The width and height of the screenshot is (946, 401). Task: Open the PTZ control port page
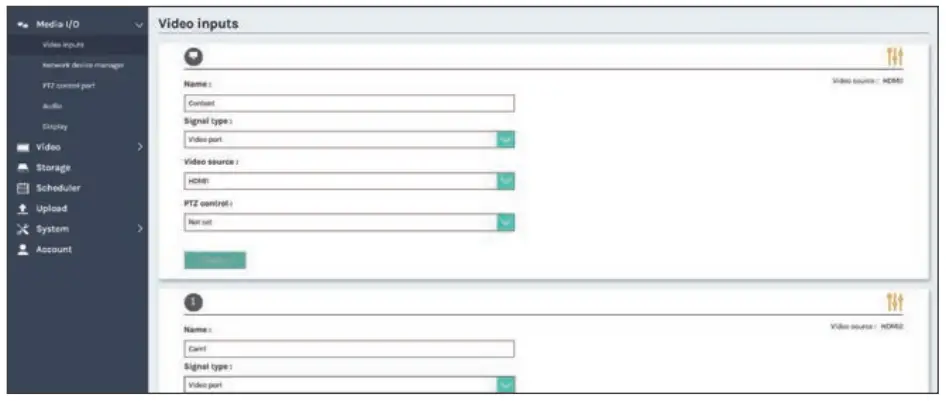coord(69,86)
